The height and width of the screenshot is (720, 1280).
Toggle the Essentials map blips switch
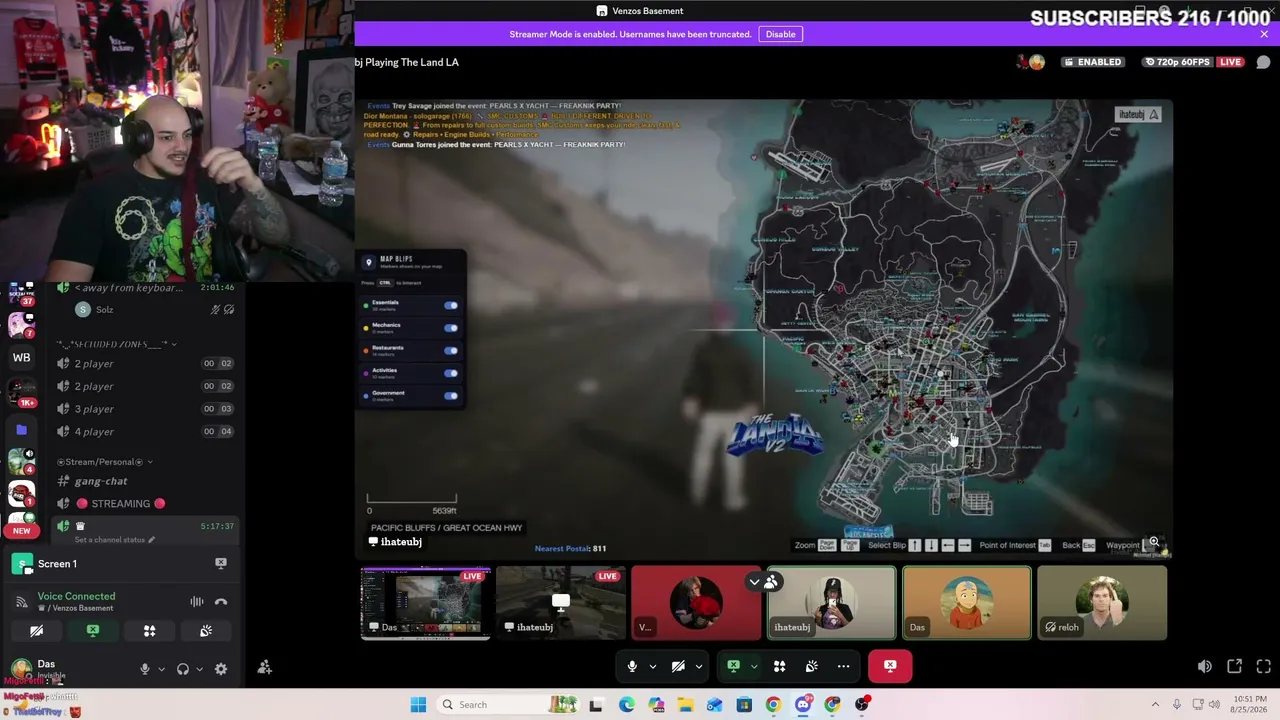point(451,305)
